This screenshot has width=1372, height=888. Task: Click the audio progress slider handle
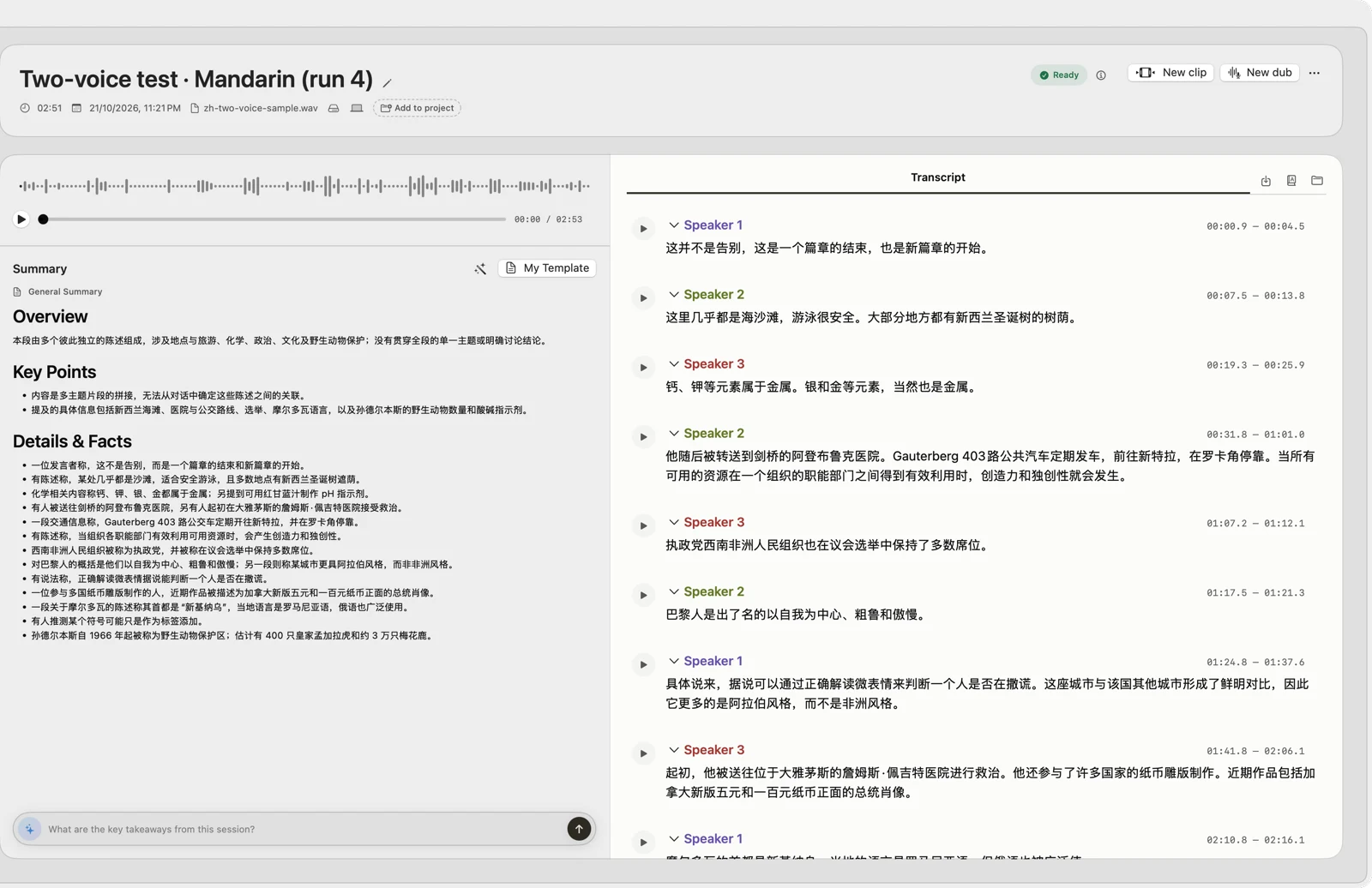click(x=43, y=219)
